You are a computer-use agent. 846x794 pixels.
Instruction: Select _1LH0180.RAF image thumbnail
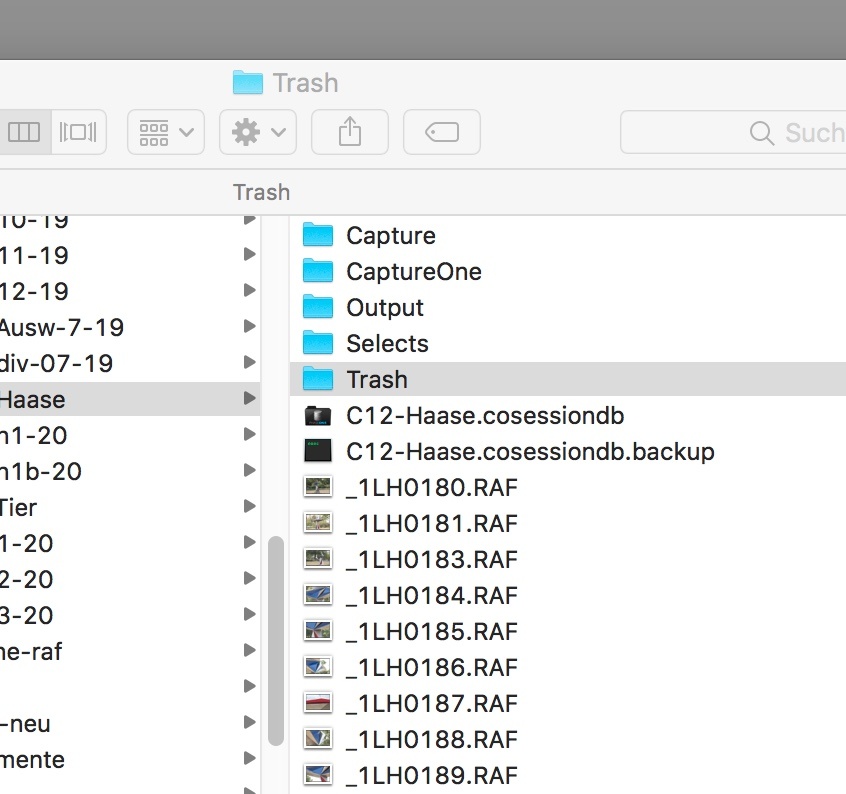click(x=318, y=488)
